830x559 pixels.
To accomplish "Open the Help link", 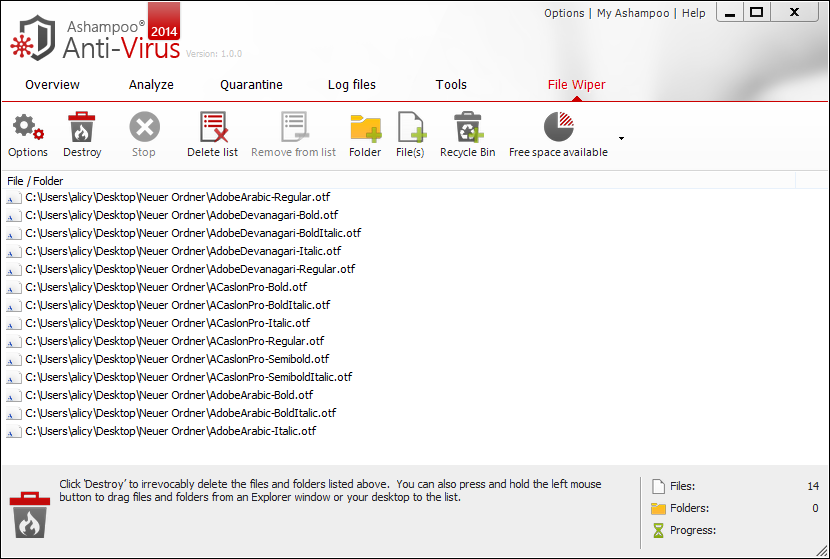I will click(x=693, y=13).
